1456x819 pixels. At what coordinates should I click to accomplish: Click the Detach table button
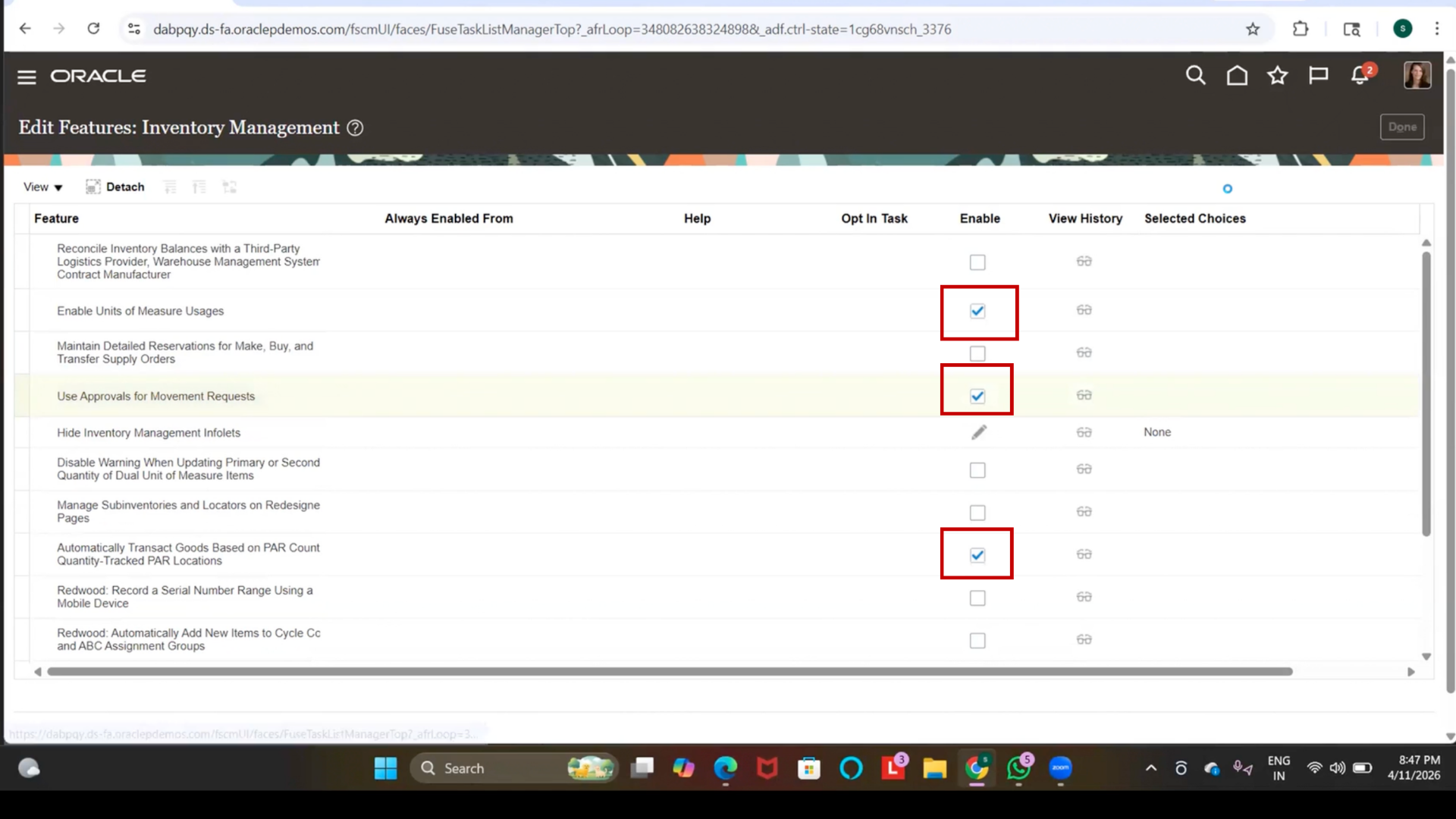(x=115, y=187)
